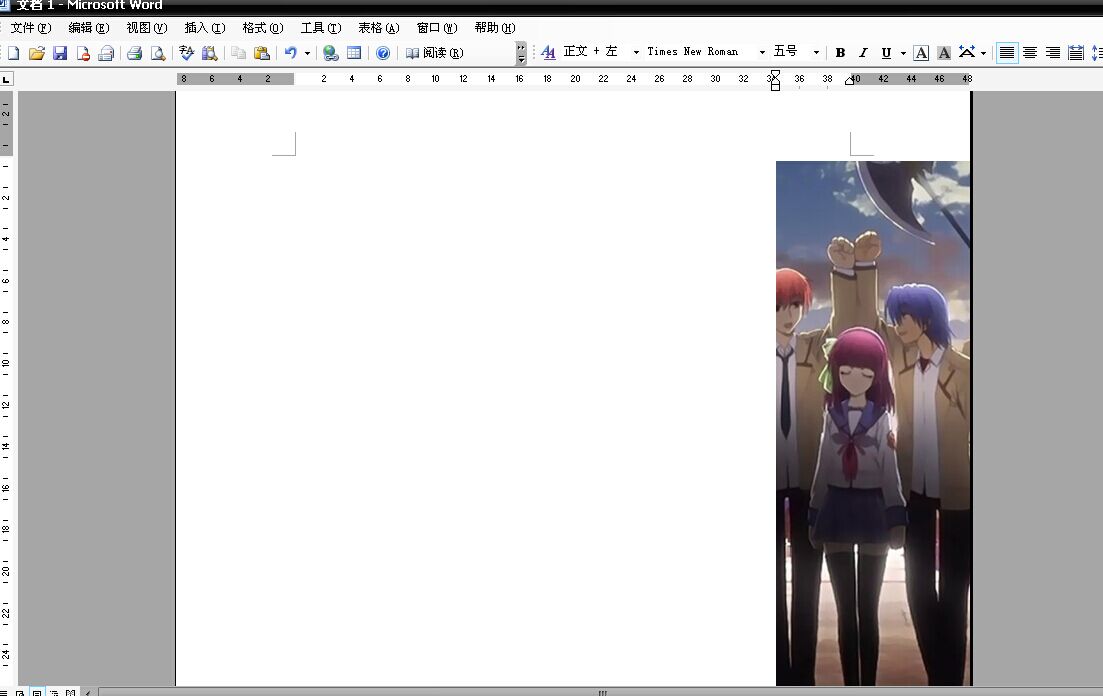Open the 五号 font size dropdown
Viewport: 1103px width, 696px height.
[816, 52]
